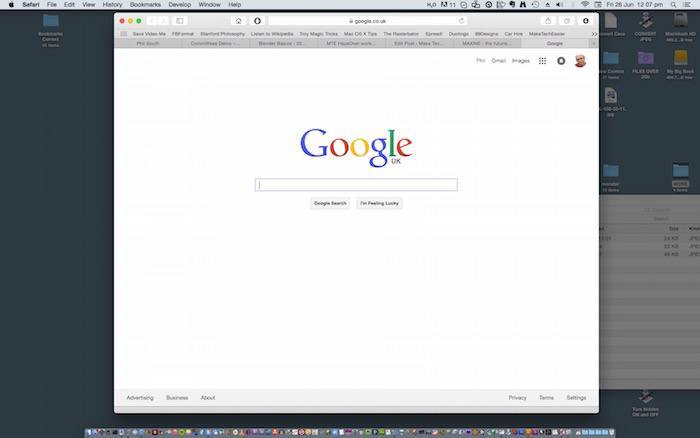The width and height of the screenshot is (700, 438).
Task: Expand the bookmarks bar overflow chevron
Action: coord(594,34)
